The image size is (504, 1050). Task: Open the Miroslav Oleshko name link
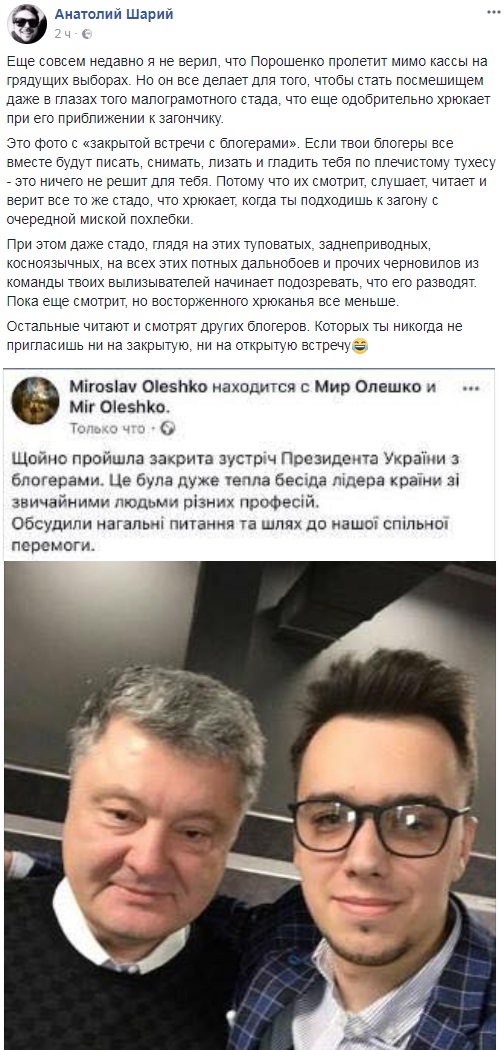[x=131, y=386]
